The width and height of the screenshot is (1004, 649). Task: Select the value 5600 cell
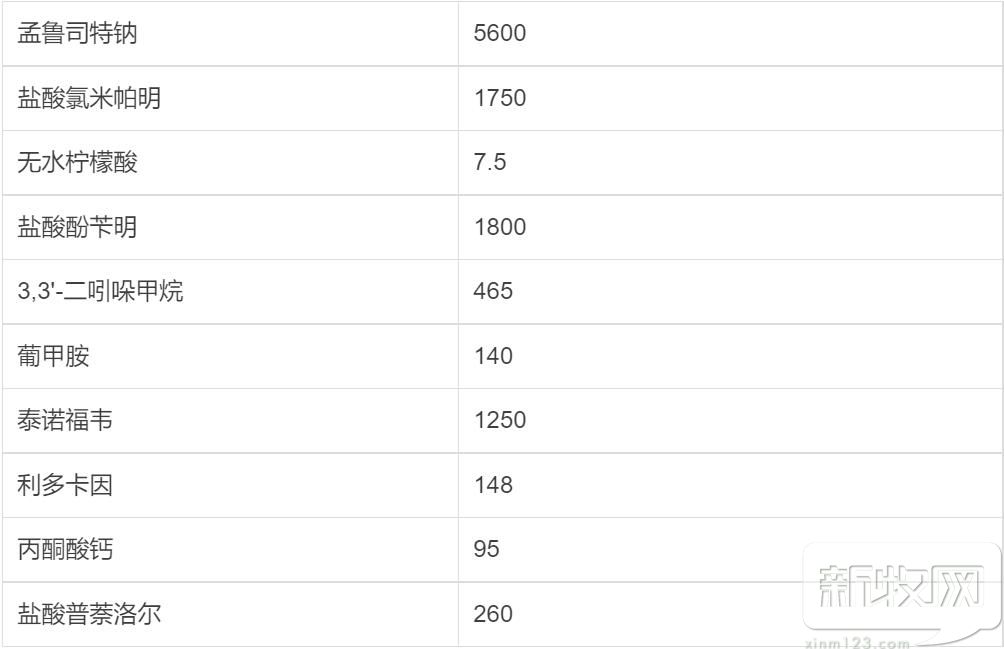click(730, 33)
